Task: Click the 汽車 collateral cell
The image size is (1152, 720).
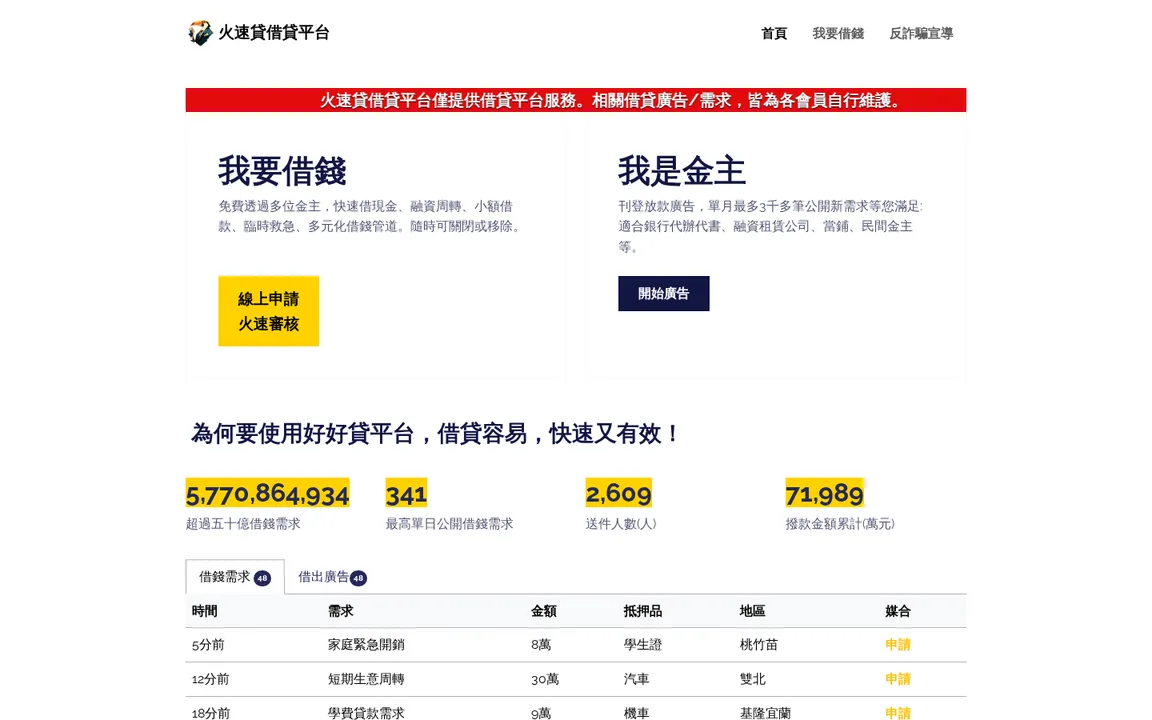Action: click(x=636, y=679)
